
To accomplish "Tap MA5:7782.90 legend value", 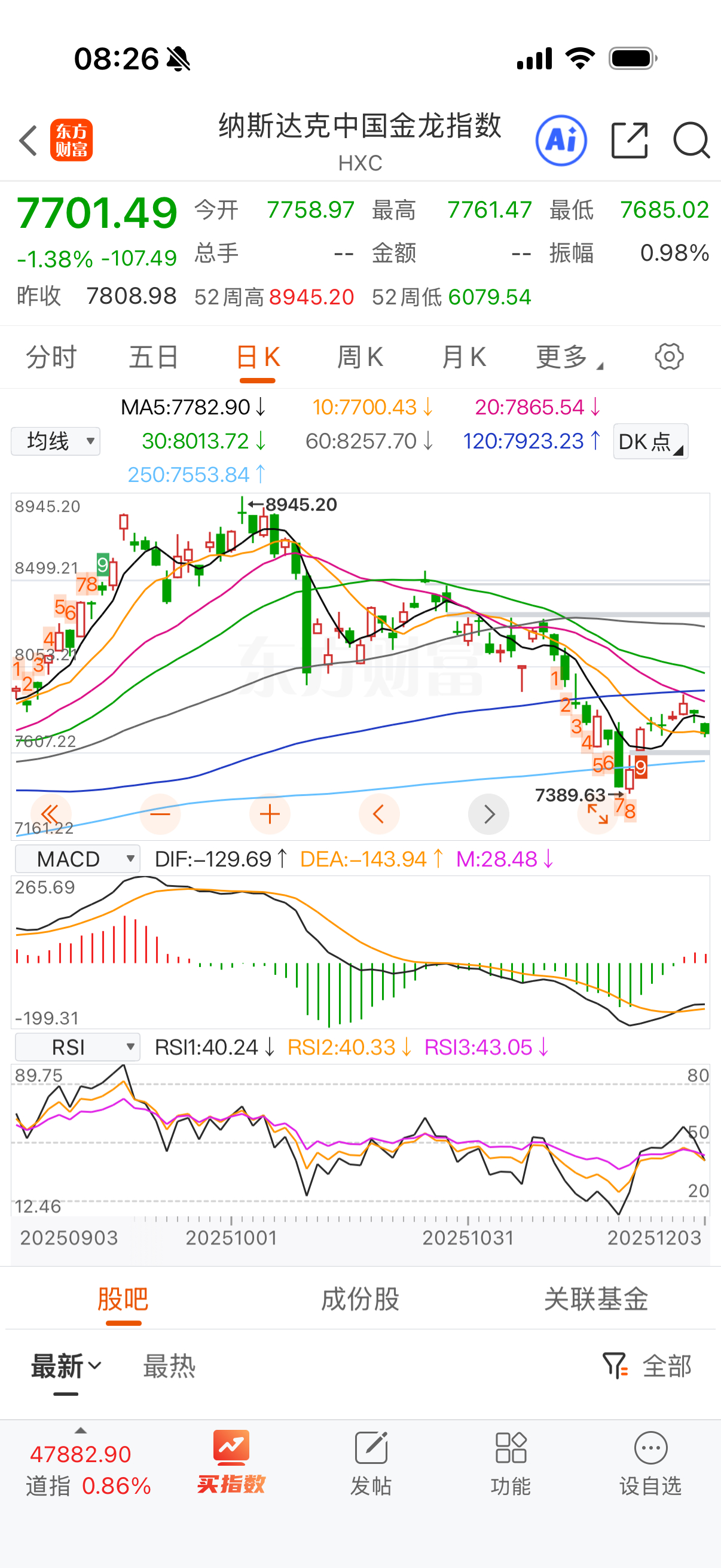I will pyautogui.click(x=194, y=407).
